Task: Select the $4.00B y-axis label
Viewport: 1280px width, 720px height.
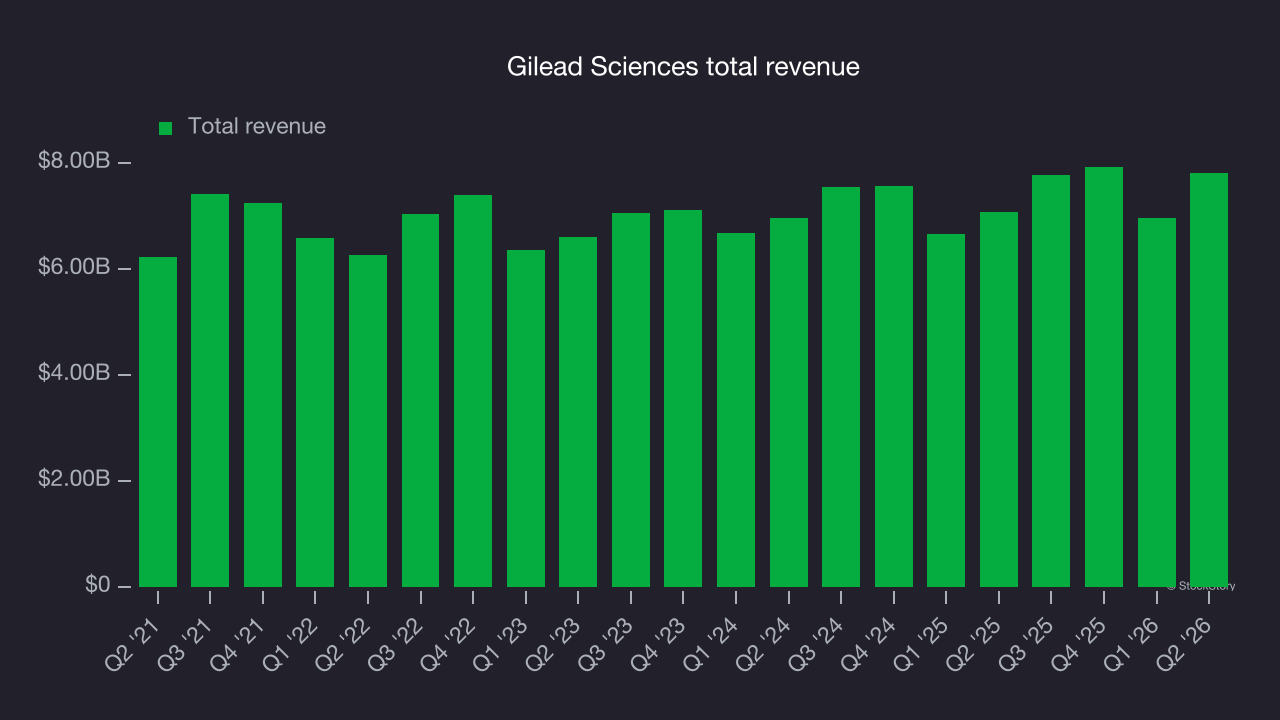Action: [74, 374]
